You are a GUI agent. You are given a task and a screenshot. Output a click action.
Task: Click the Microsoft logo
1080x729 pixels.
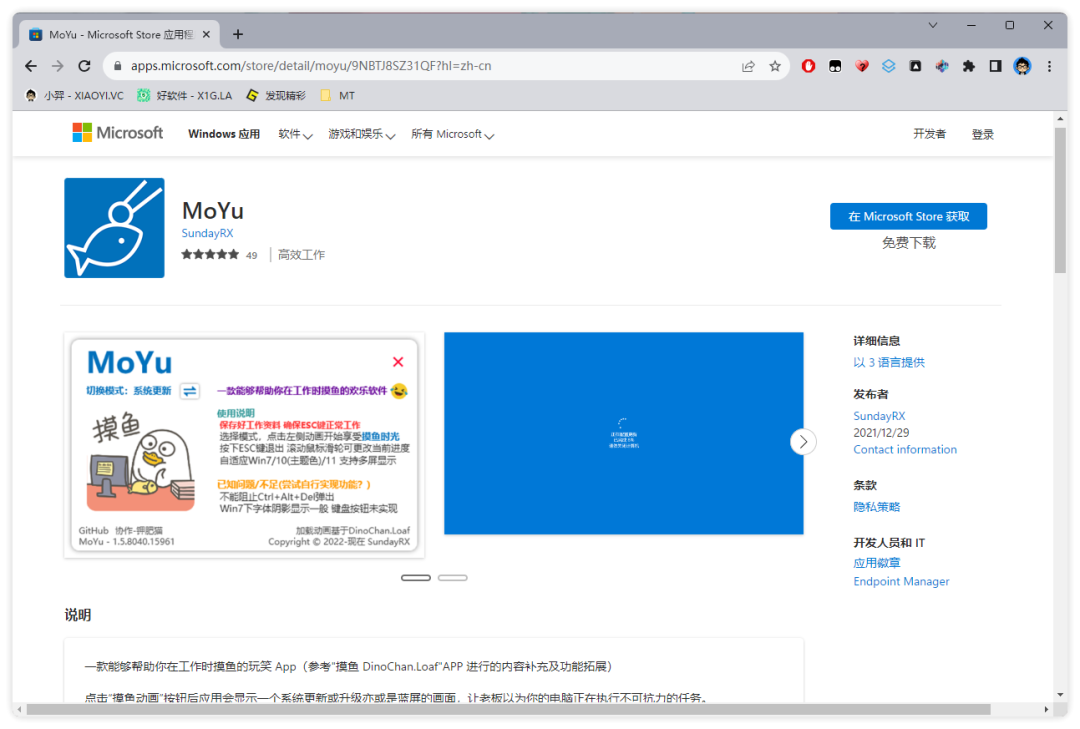click(x=118, y=133)
